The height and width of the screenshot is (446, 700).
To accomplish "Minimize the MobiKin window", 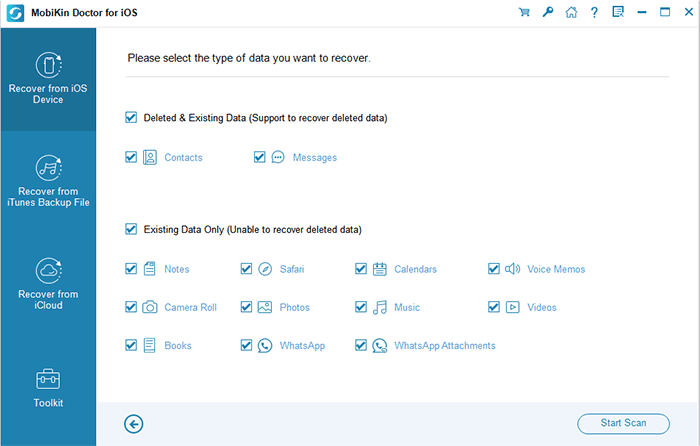I will point(642,12).
